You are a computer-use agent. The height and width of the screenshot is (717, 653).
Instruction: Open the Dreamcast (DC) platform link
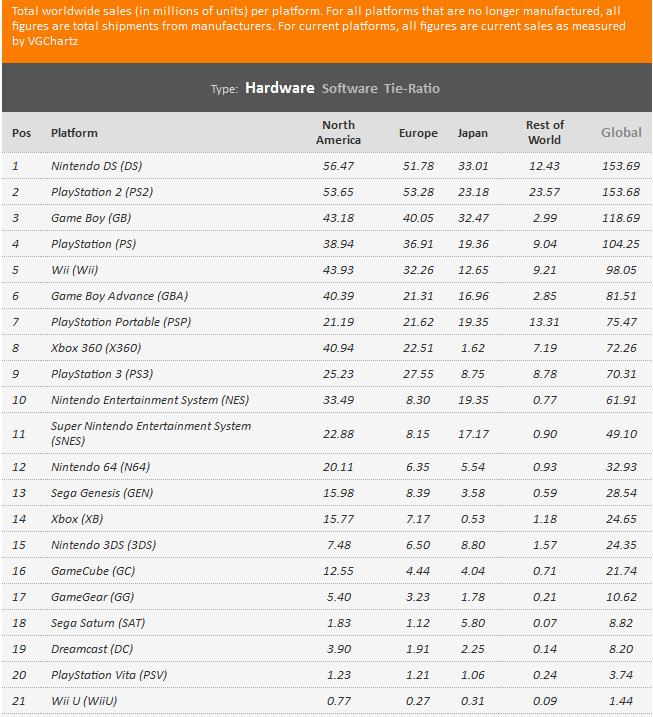click(x=92, y=650)
